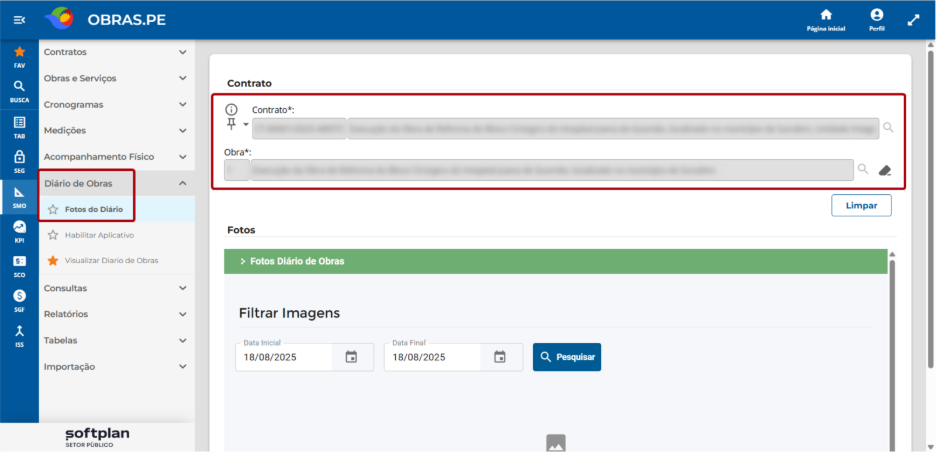Click the Limpar button
Screen dimensions: 936x453
click(x=861, y=205)
